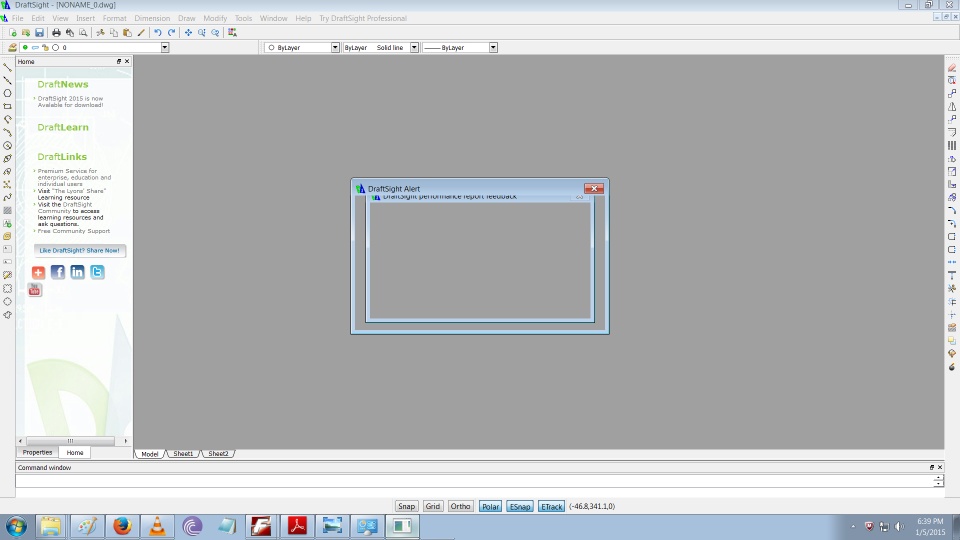Click YouTube icon in Home panel
Image resolution: width=960 pixels, height=540 pixels.
(35, 290)
